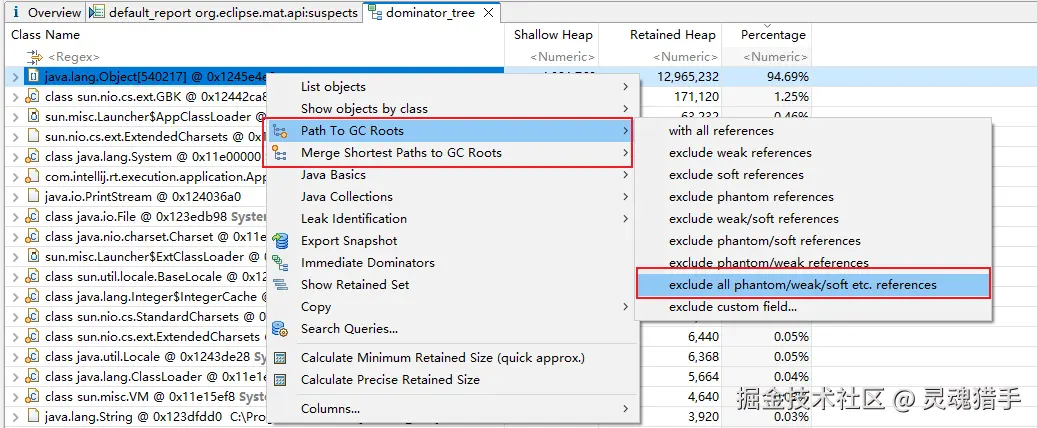Click the class icon of StandardCharsets row
Viewport: 1037px width, 428px height.
[x=33, y=316]
